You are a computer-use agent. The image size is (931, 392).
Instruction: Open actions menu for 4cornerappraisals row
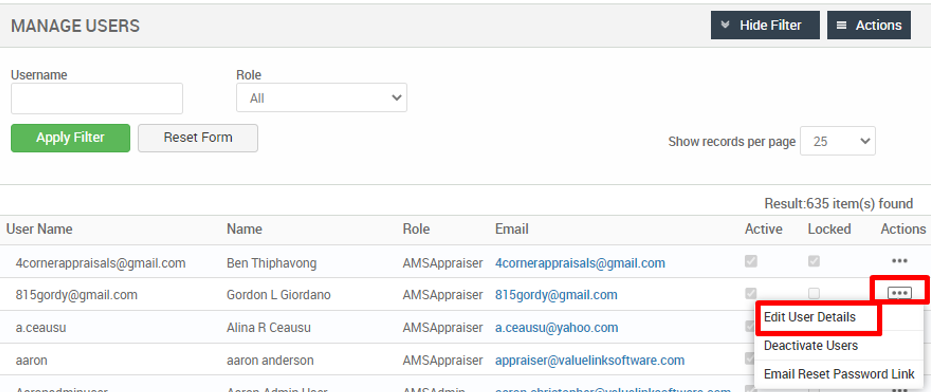(899, 261)
